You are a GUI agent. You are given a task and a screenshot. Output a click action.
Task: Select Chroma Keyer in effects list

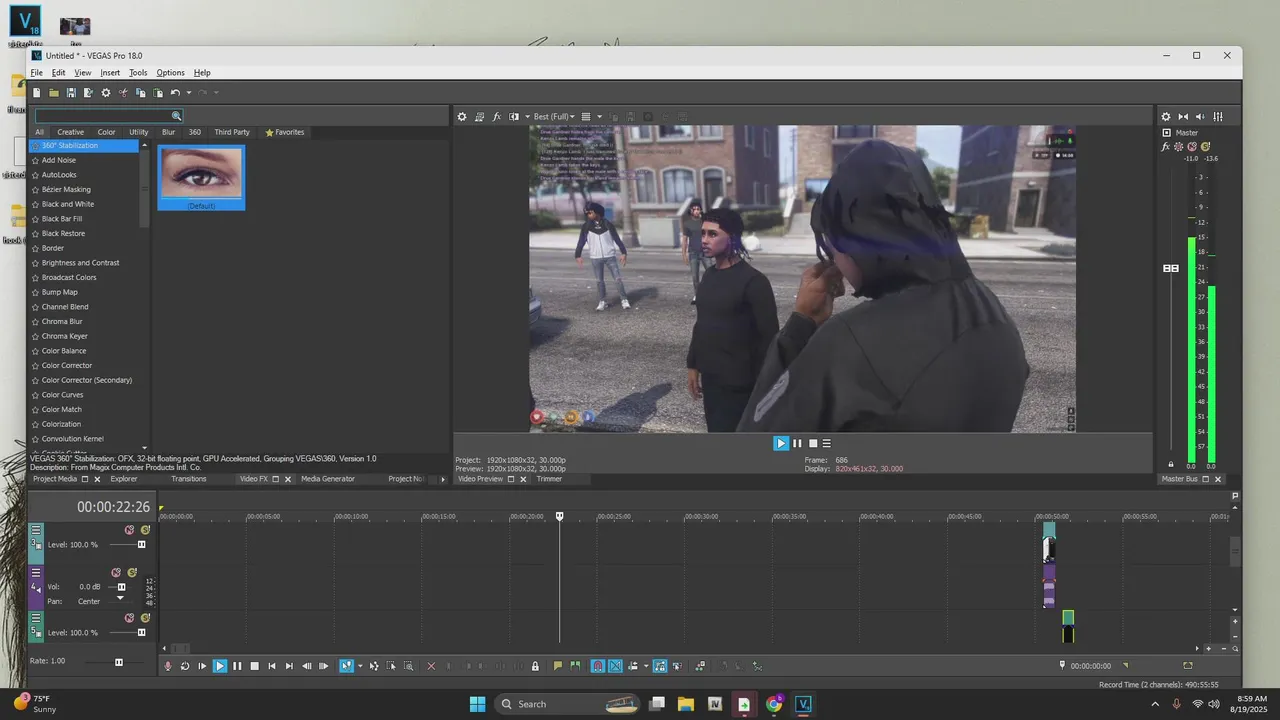[65, 336]
